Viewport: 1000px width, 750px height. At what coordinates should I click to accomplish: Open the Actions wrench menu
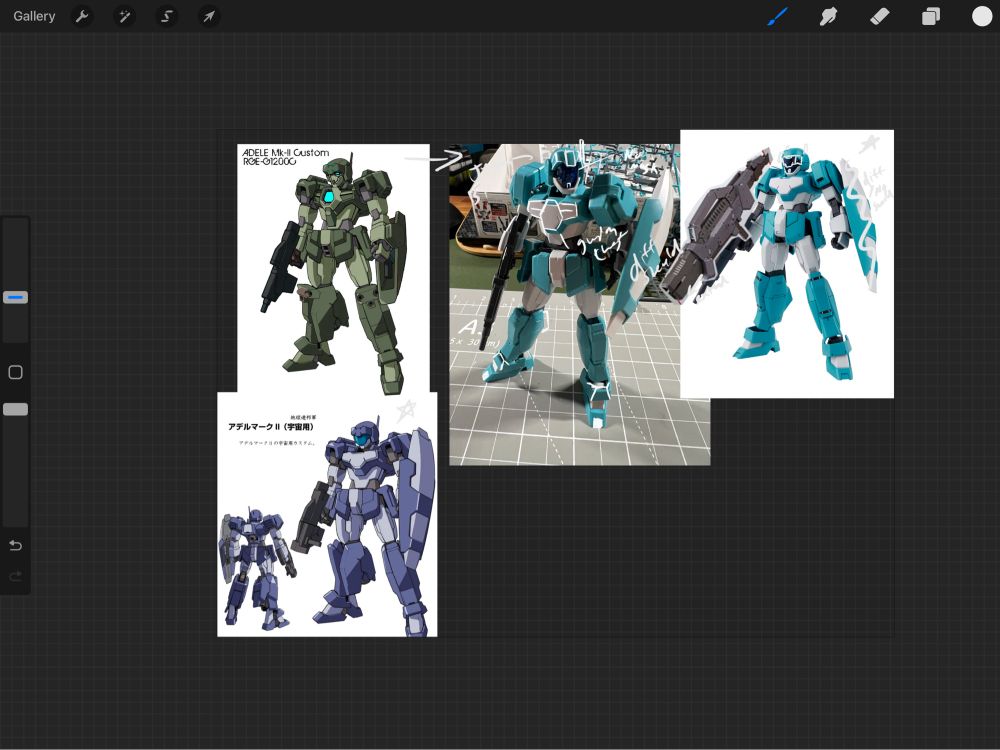pyautogui.click(x=82, y=16)
